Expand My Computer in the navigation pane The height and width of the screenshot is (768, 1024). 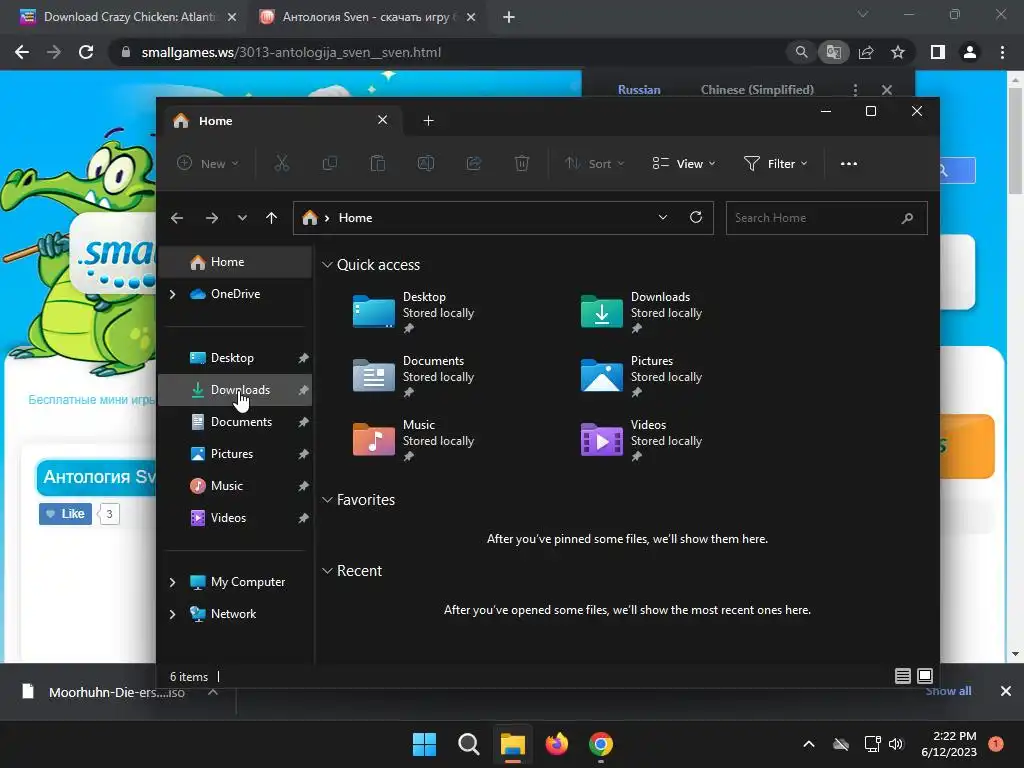172,582
